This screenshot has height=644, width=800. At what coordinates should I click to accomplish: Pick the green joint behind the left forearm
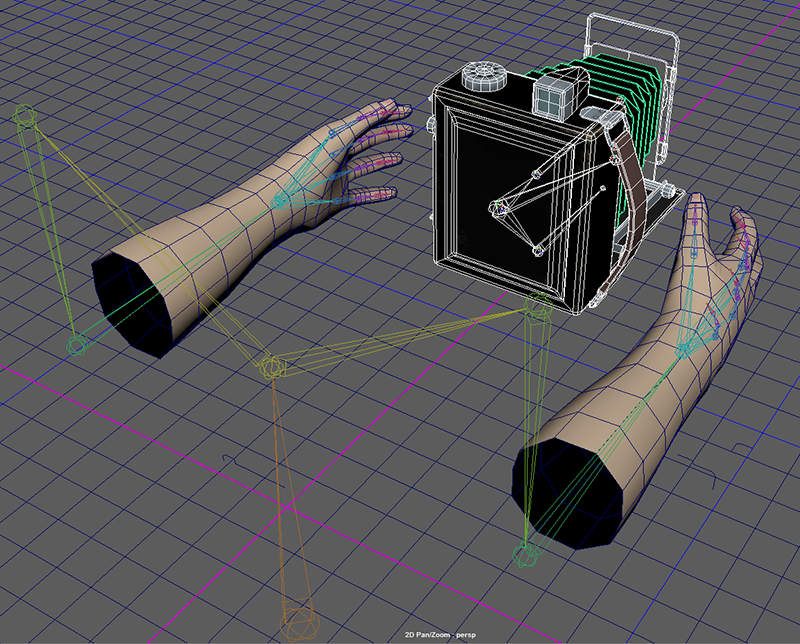pos(76,345)
